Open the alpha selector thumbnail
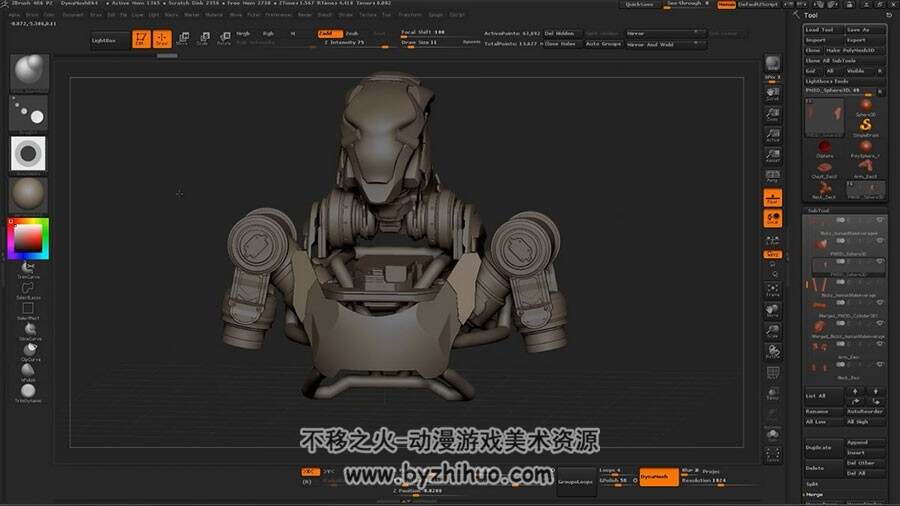Image resolution: width=900 pixels, height=506 pixels. [x=28, y=154]
